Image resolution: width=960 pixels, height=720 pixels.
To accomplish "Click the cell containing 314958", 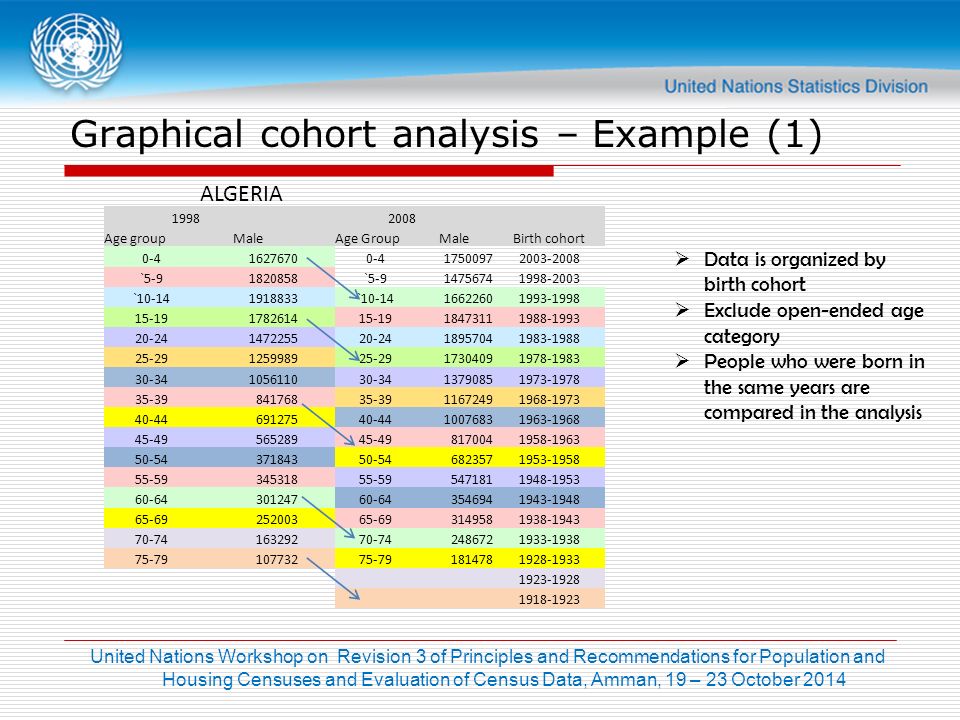I will pos(471,519).
